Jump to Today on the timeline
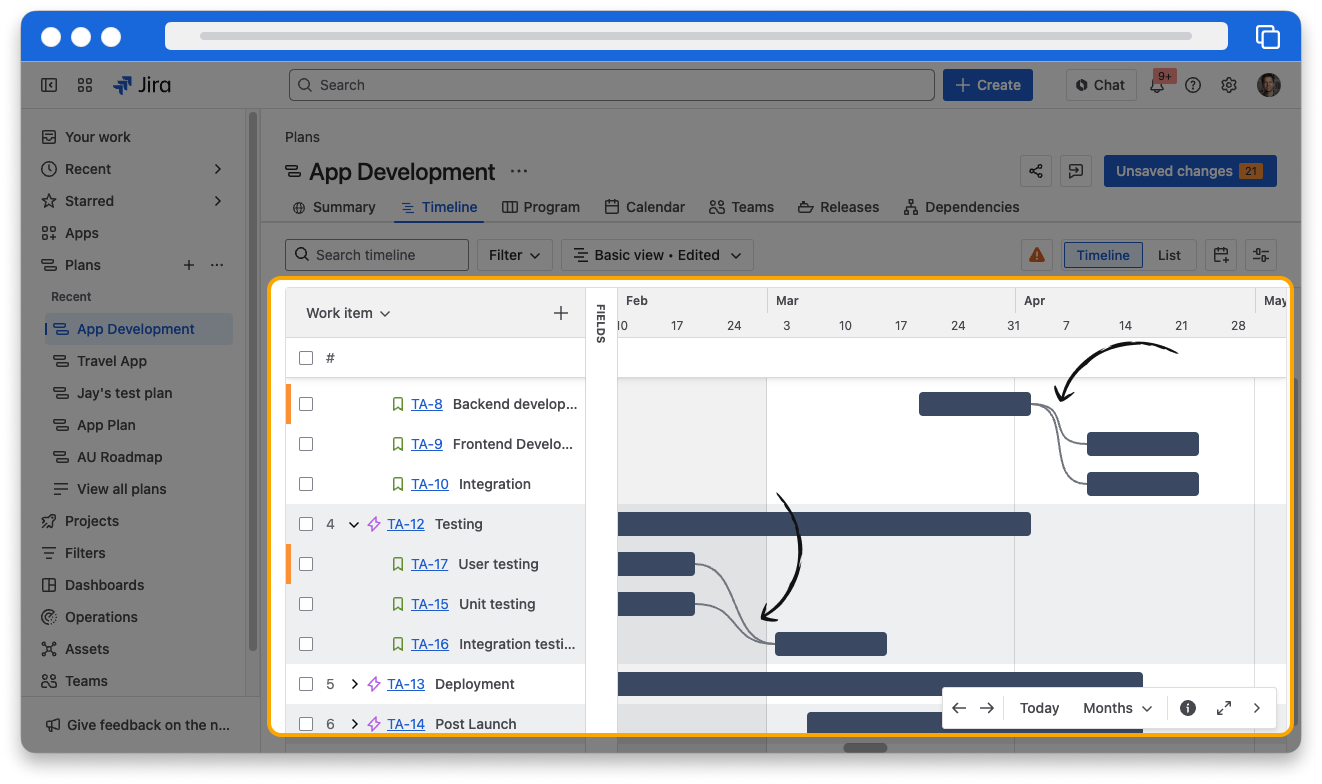This screenshot has width=1322, height=784. [1039, 708]
